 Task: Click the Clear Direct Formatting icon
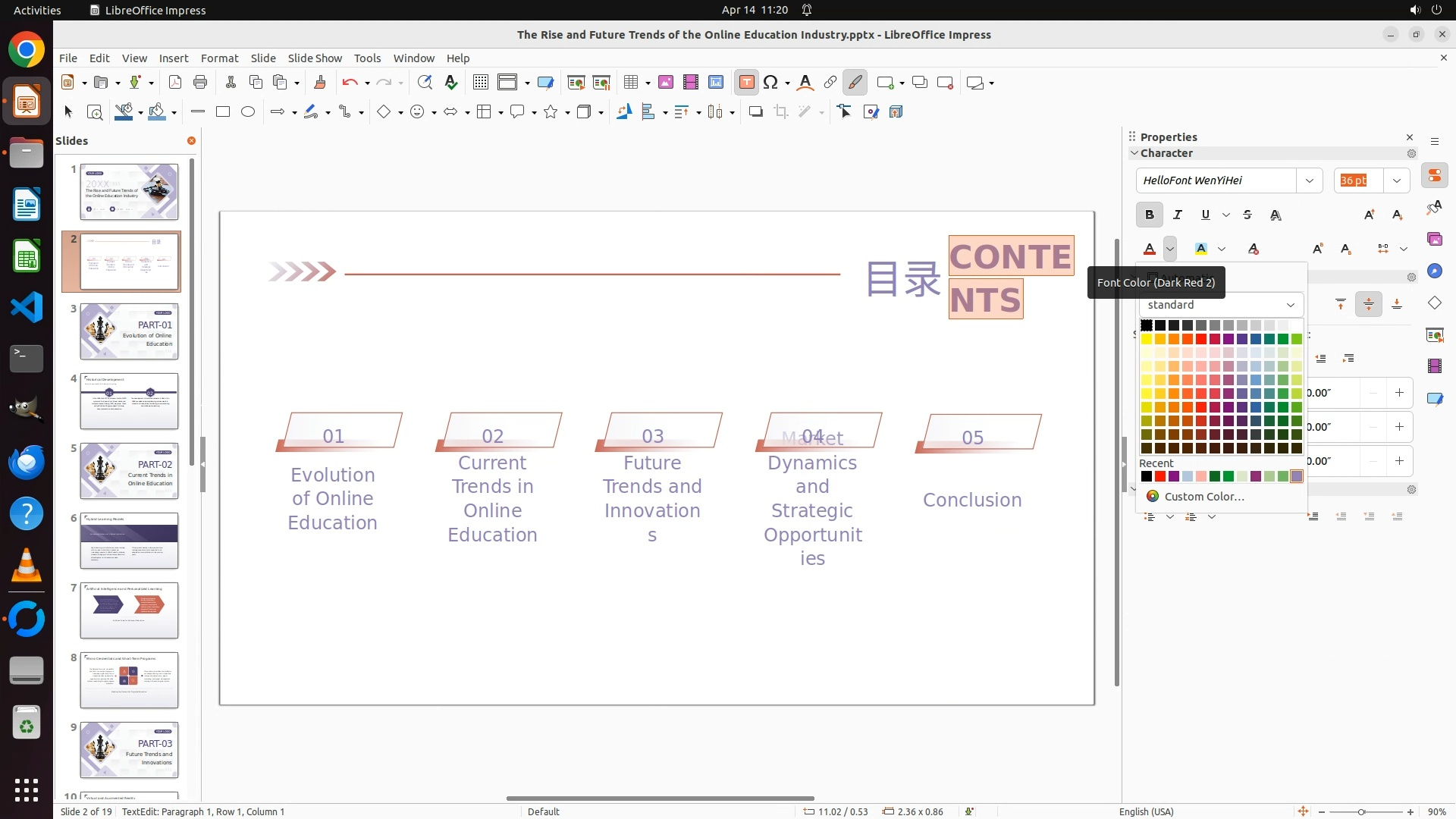1254,249
